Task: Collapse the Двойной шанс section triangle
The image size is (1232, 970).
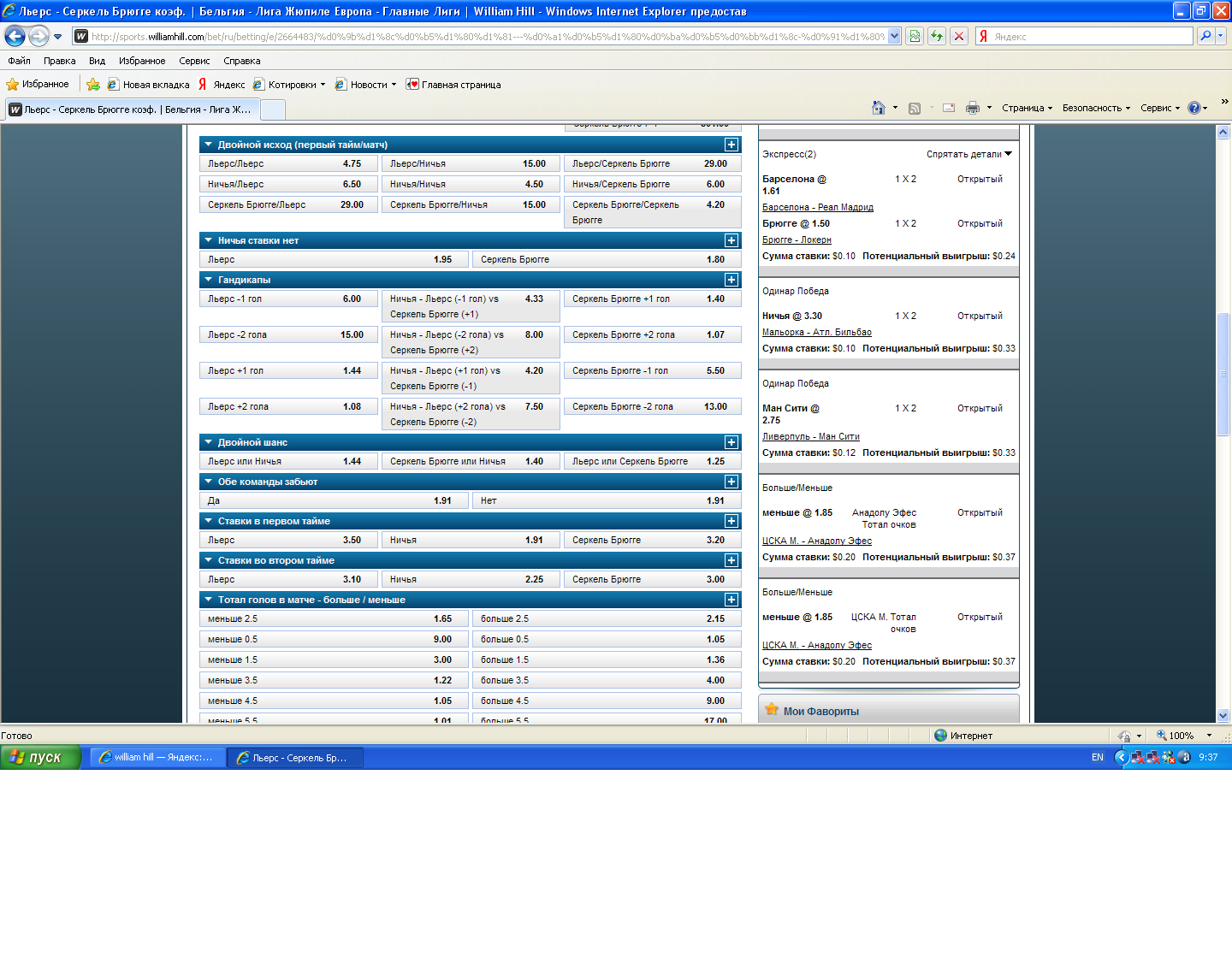Action: coord(208,442)
